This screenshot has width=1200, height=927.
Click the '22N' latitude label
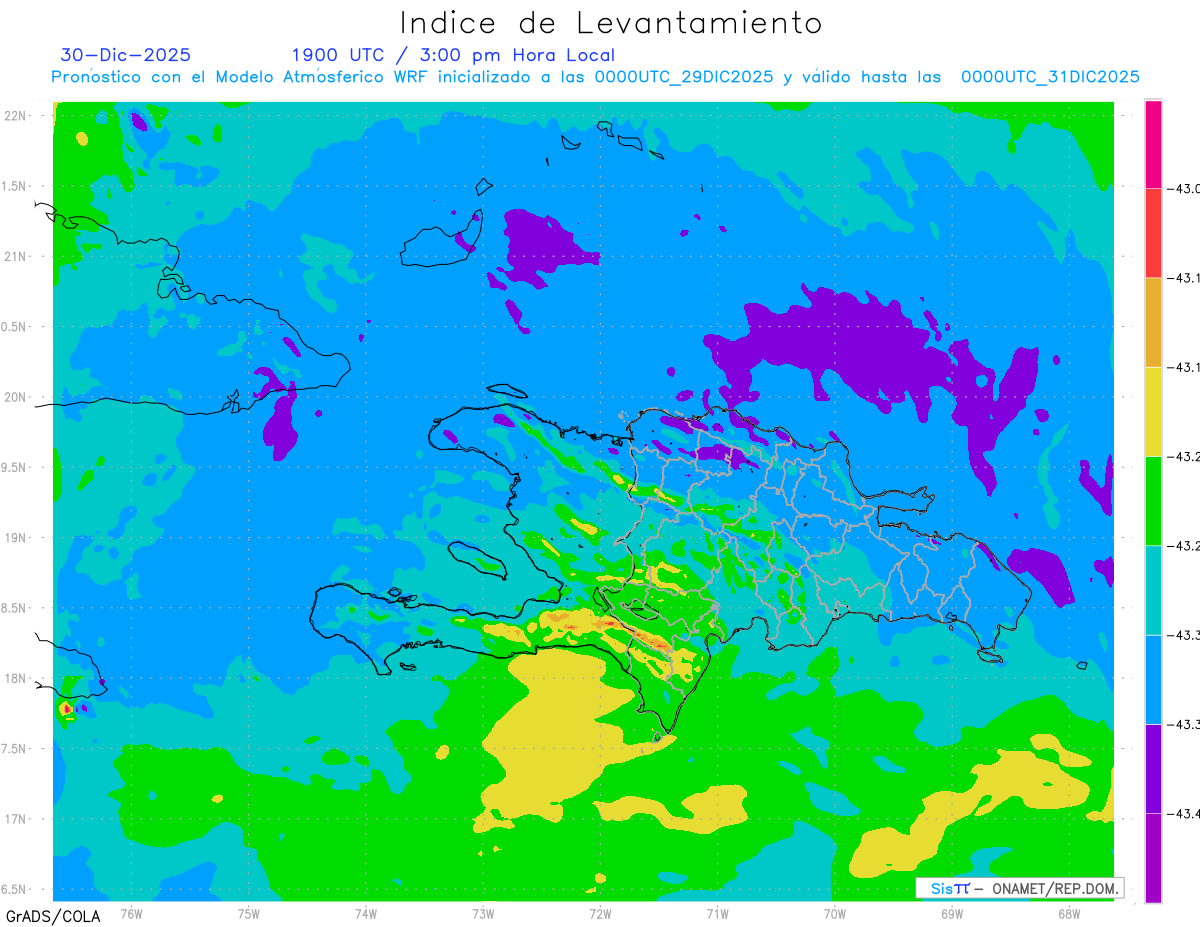tap(17, 115)
